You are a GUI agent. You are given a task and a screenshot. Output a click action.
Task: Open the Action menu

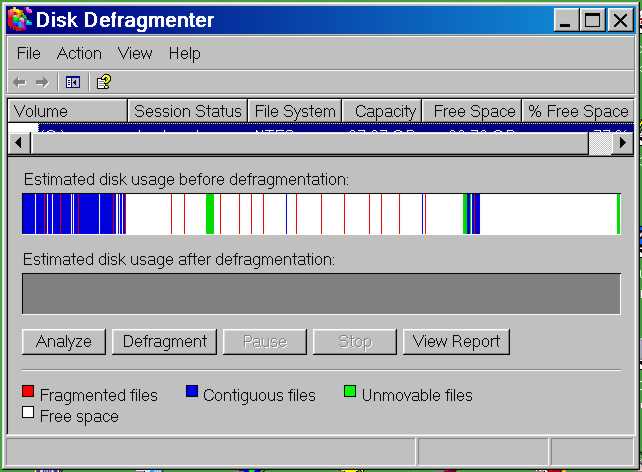click(x=79, y=53)
